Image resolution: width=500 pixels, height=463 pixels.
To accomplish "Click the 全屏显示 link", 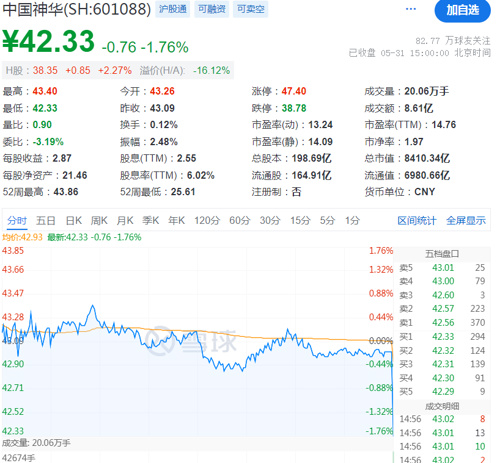I will (x=466, y=221).
